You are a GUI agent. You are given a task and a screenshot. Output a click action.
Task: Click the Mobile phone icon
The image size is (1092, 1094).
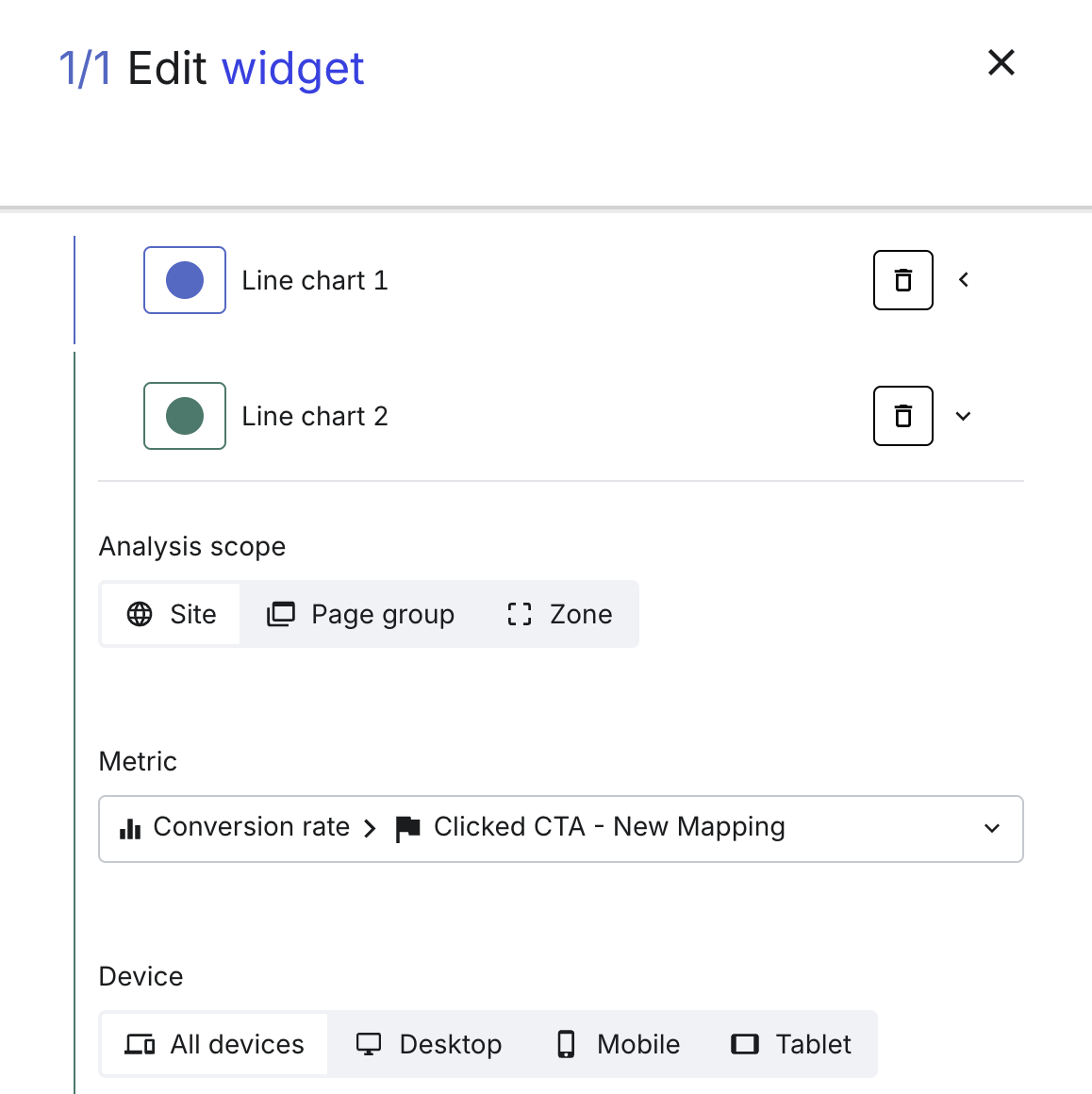(566, 1044)
